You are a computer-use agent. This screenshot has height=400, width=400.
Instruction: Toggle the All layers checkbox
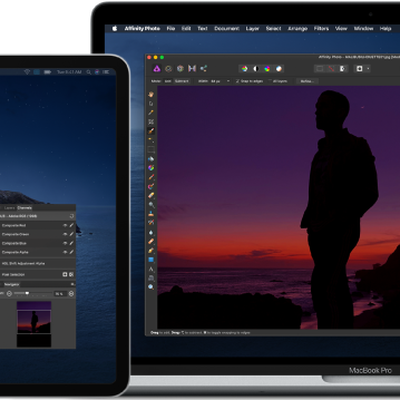click(x=270, y=81)
